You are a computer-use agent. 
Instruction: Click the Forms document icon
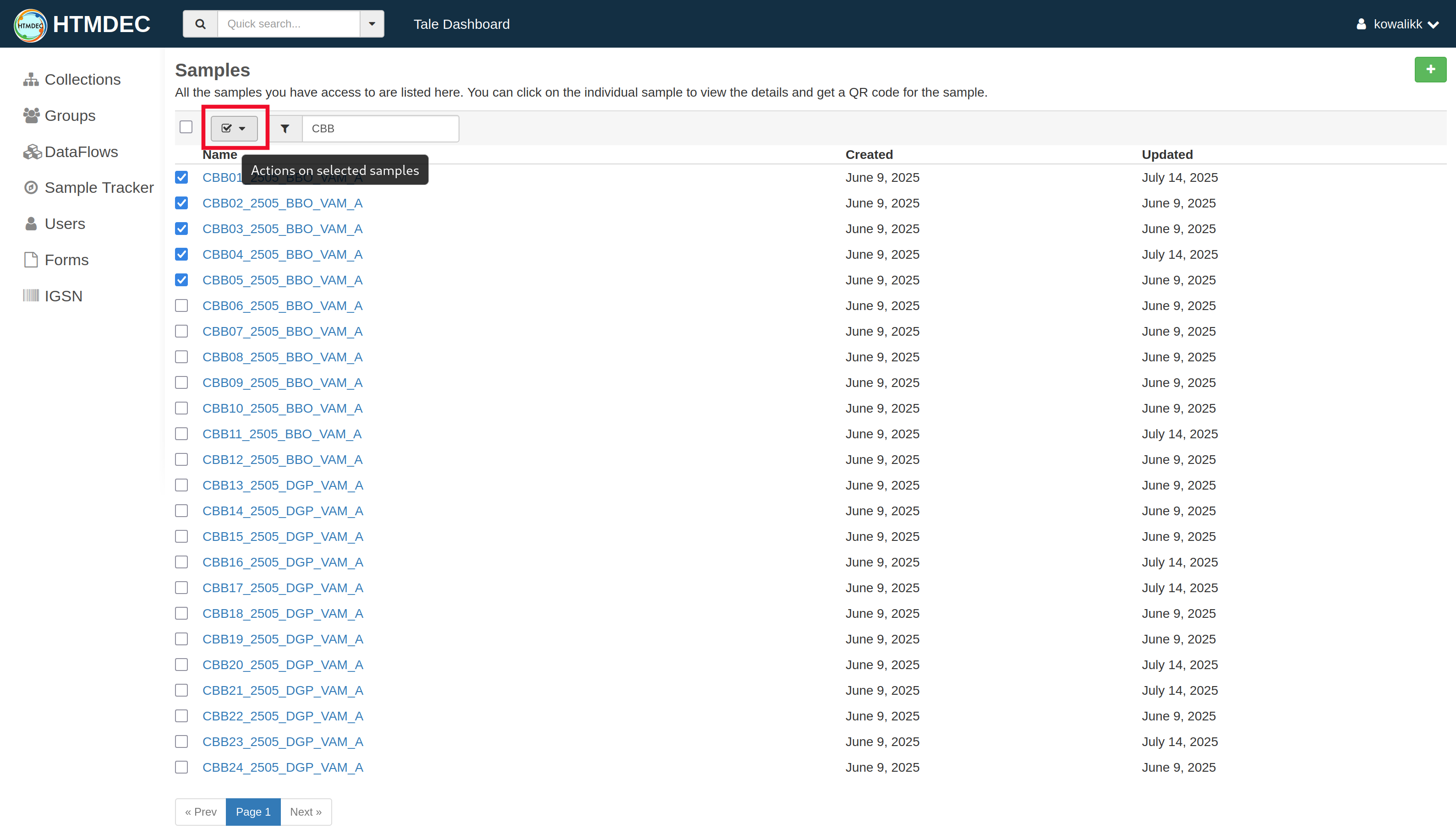(31, 259)
